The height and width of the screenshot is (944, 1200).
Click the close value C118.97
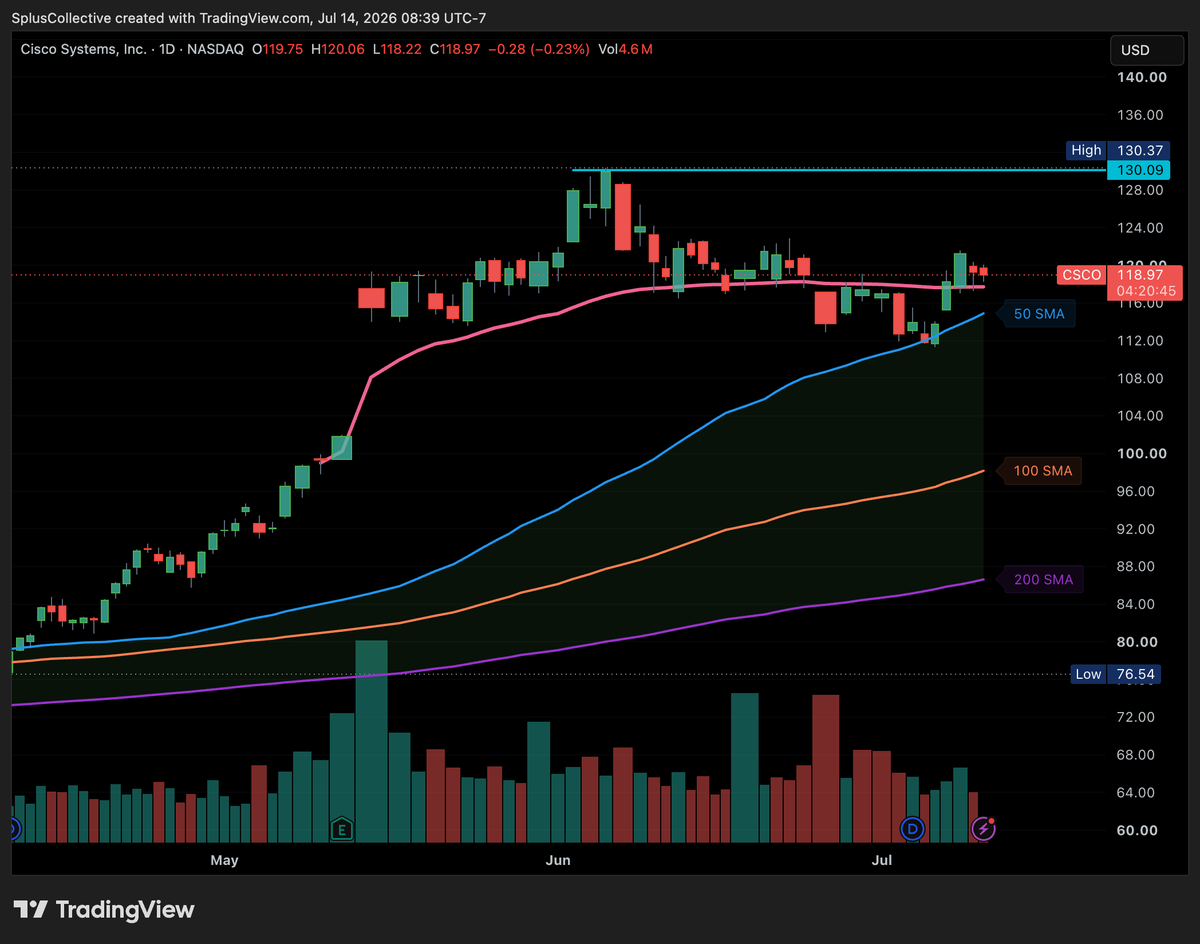pyautogui.click(x=457, y=49)
